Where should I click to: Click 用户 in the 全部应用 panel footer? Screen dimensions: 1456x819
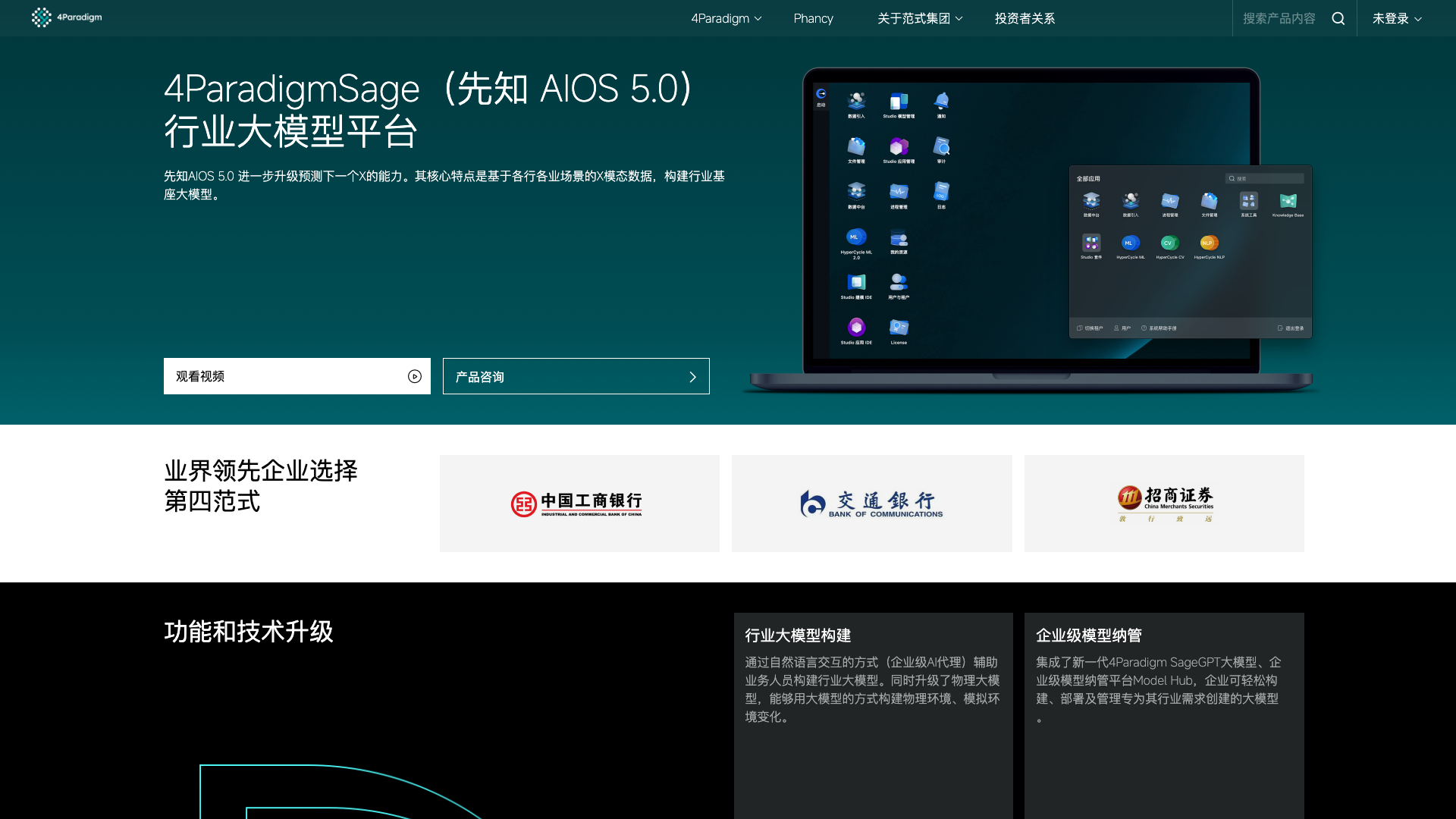point(1122,328)
